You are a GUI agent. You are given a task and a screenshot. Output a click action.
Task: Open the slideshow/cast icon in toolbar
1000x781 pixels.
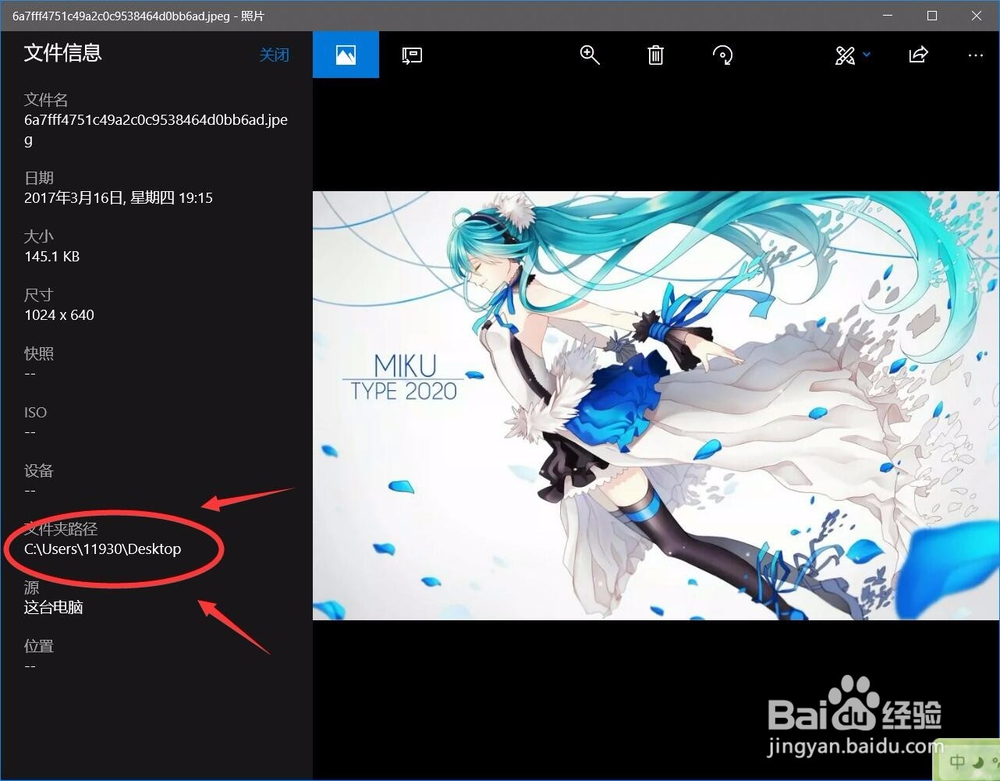click(412, 55)
